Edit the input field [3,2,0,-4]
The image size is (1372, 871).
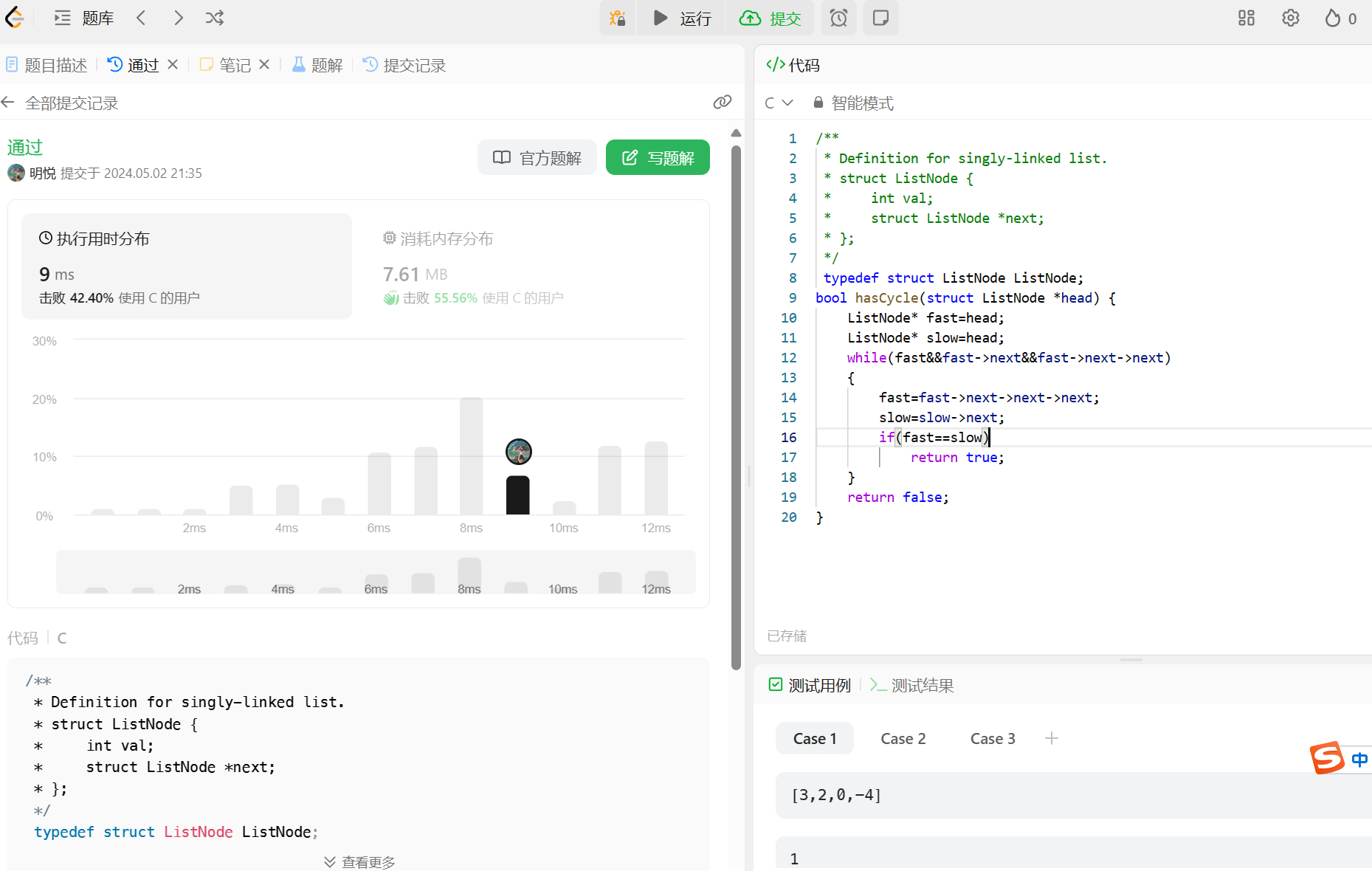point(1074,795)
